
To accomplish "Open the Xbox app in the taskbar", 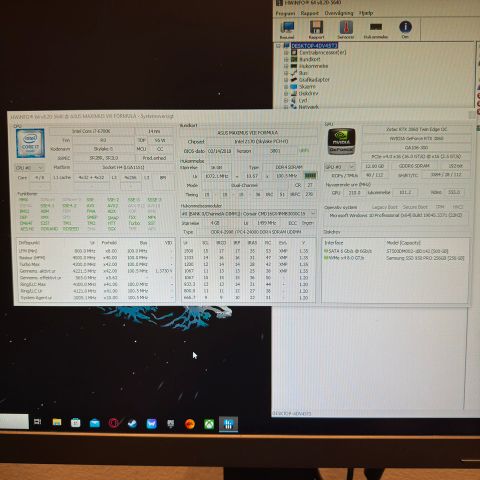I will pyautogui.click(x=209, y=424).
